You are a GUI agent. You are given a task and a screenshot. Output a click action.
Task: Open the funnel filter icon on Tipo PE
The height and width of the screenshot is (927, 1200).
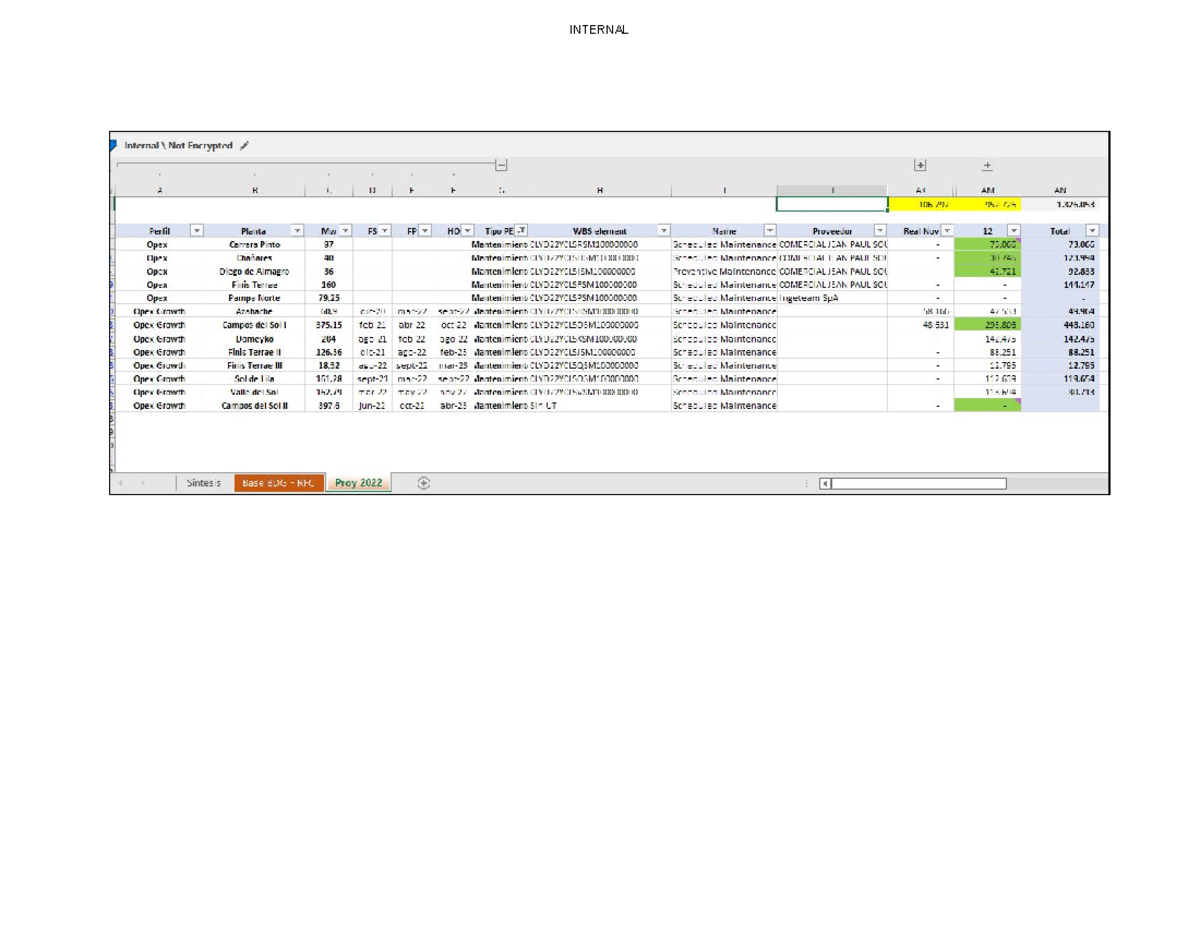point(522,230)
